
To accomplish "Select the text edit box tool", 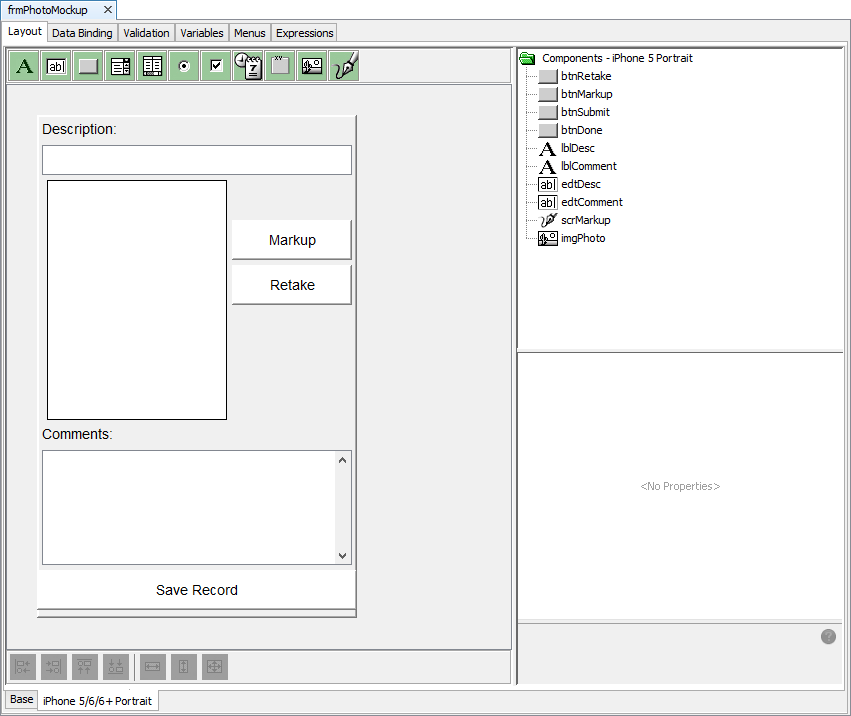I will [57, 66].
